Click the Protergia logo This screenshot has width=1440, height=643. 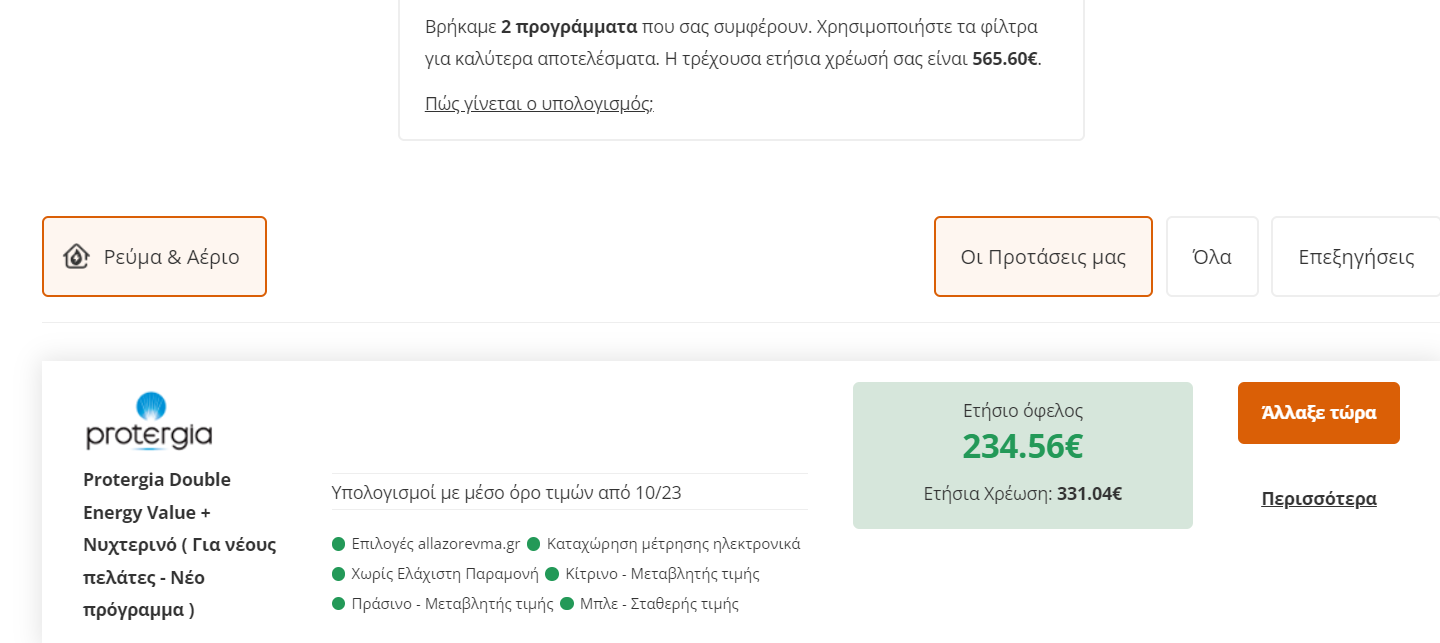click(x=149, y=421)
